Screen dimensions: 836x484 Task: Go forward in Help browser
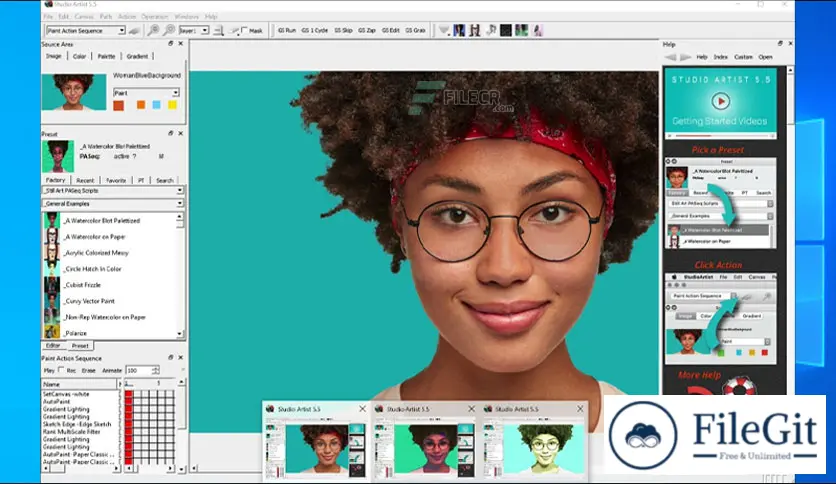[x=686, y=57]
